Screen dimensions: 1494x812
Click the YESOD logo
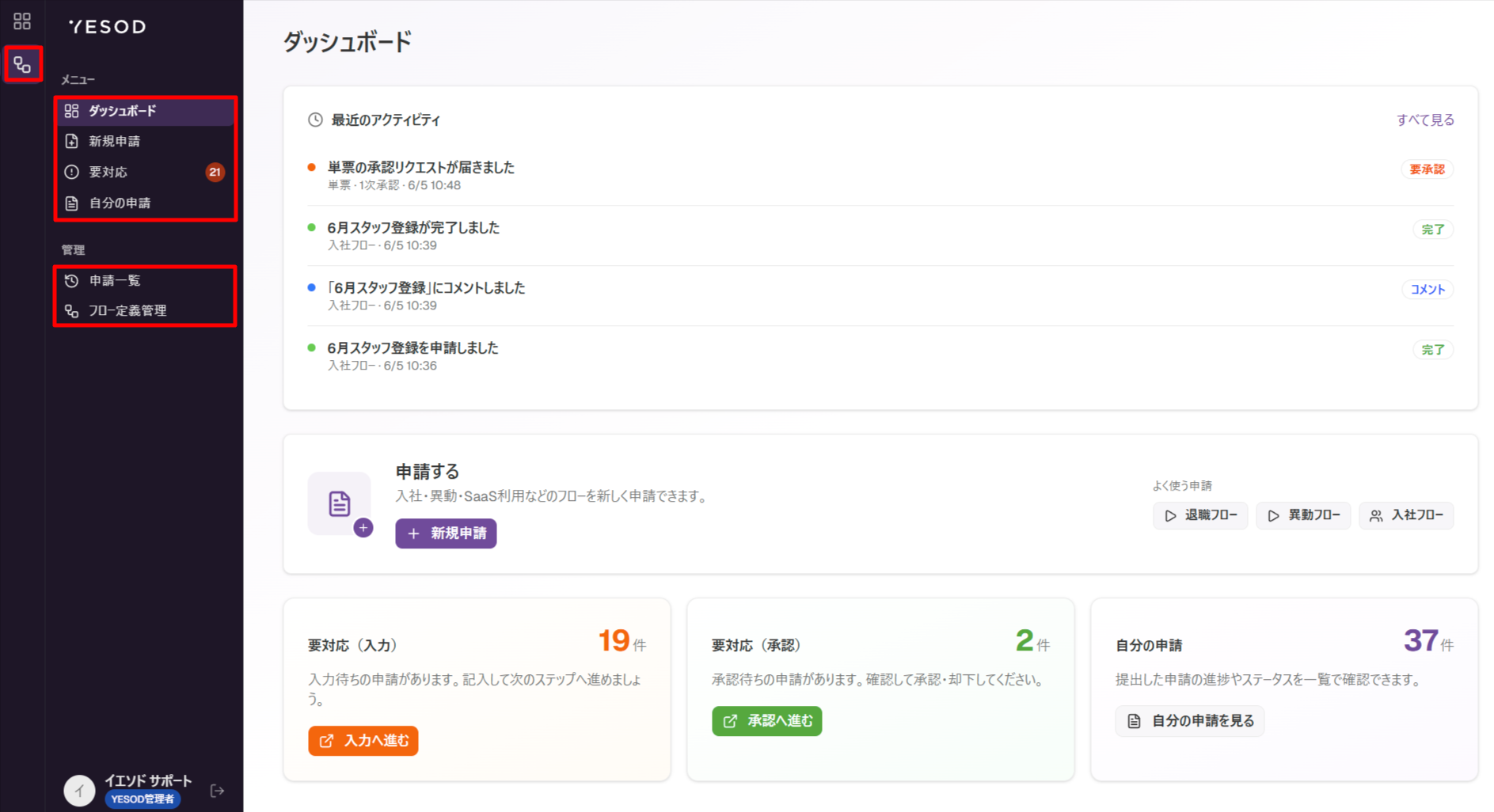click(x=108, y=27)
